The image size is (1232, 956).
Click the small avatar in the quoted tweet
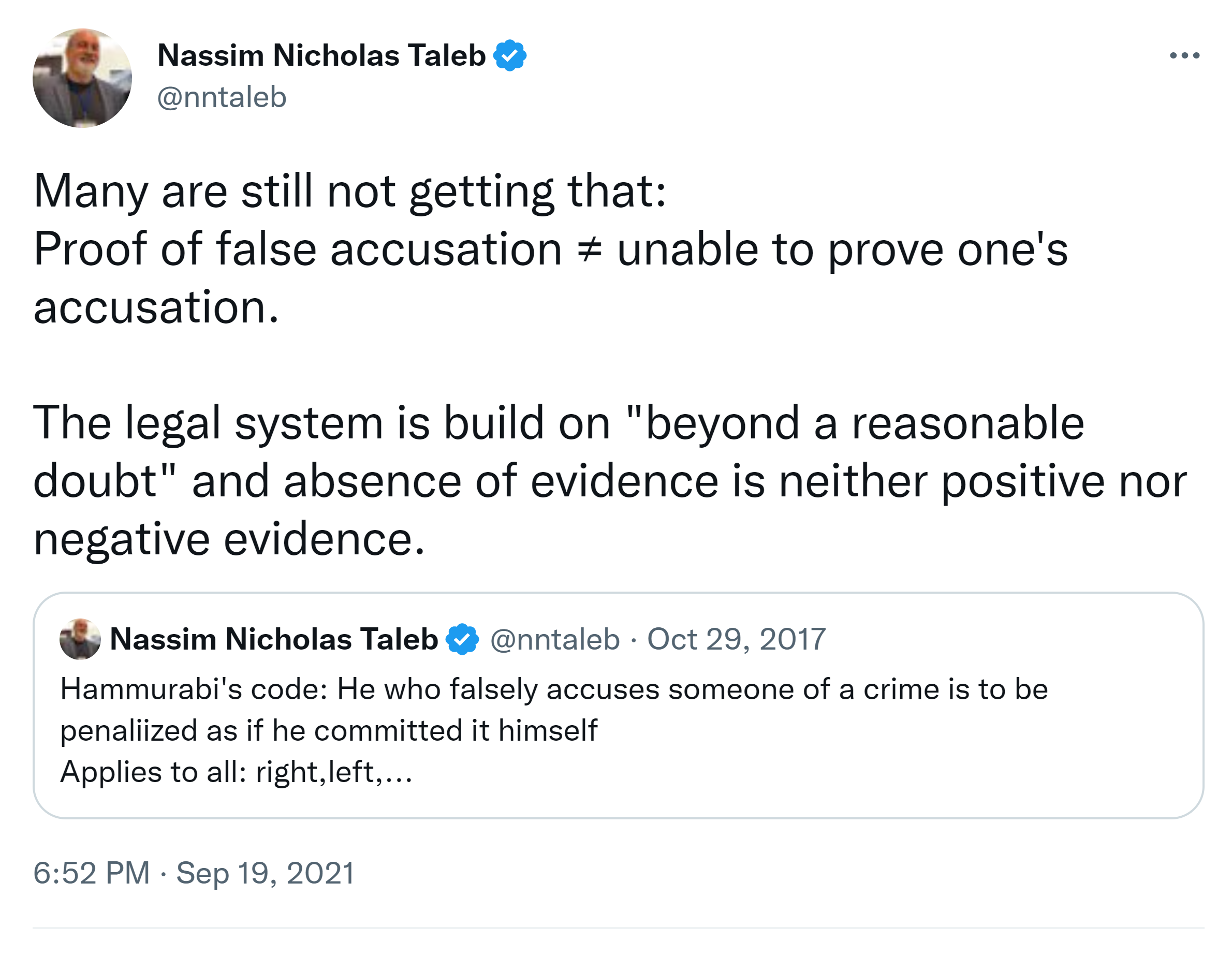pos(80,639)
